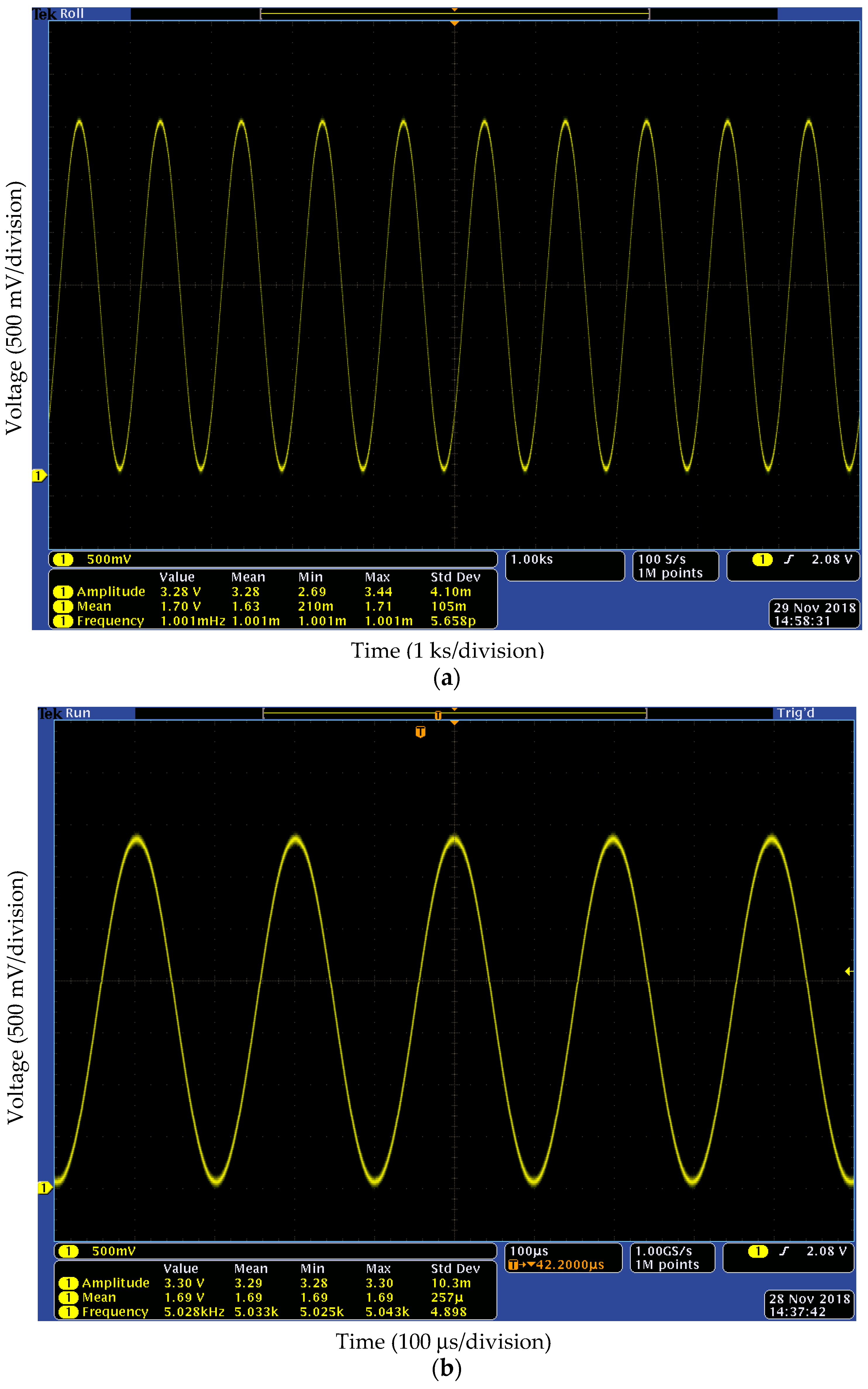Click the Time (100 µs/division) axis label
Viewport: 868px width, 1389px height.
(x=443, y=1342)
